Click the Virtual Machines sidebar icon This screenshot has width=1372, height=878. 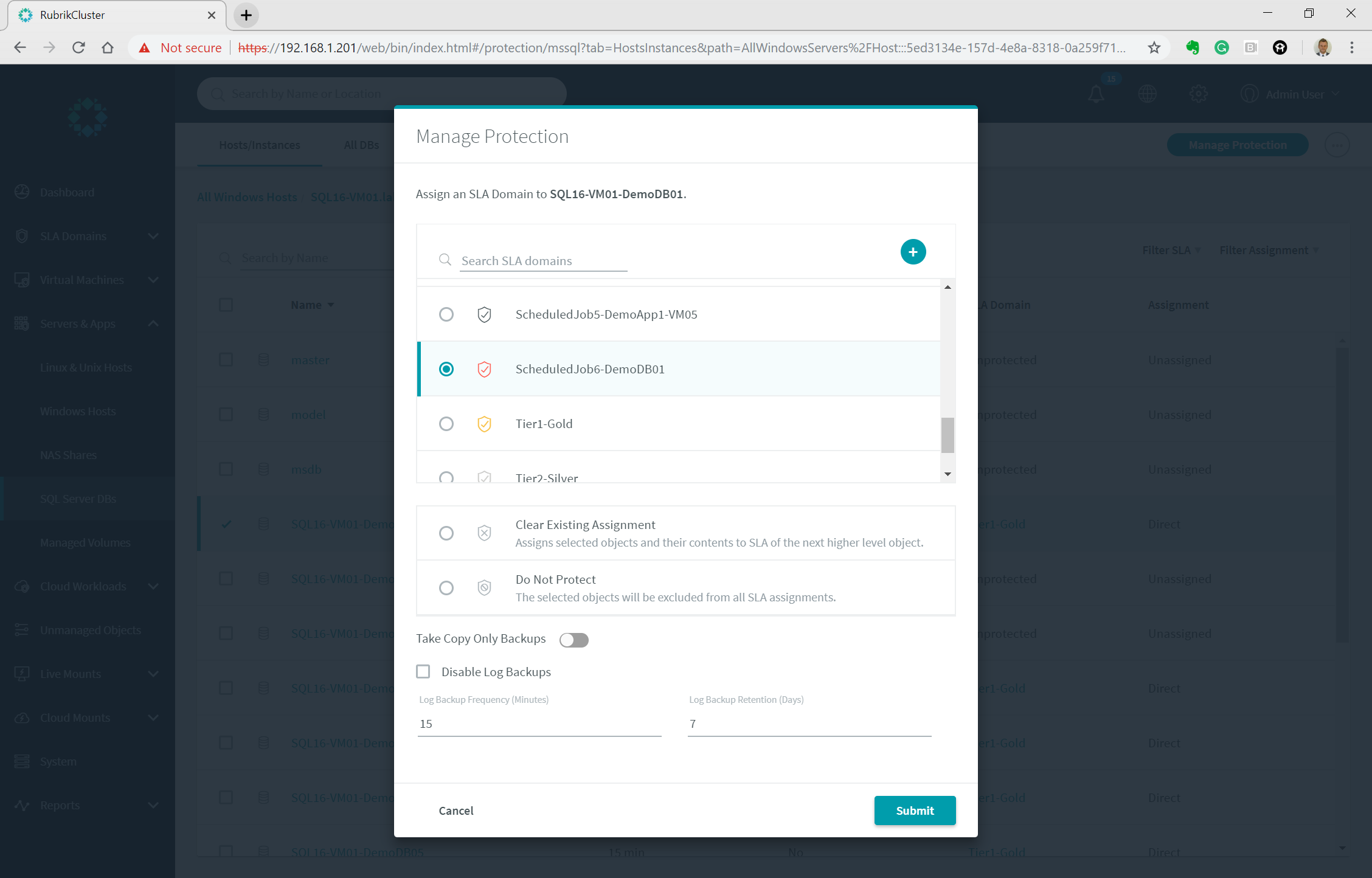23,280
